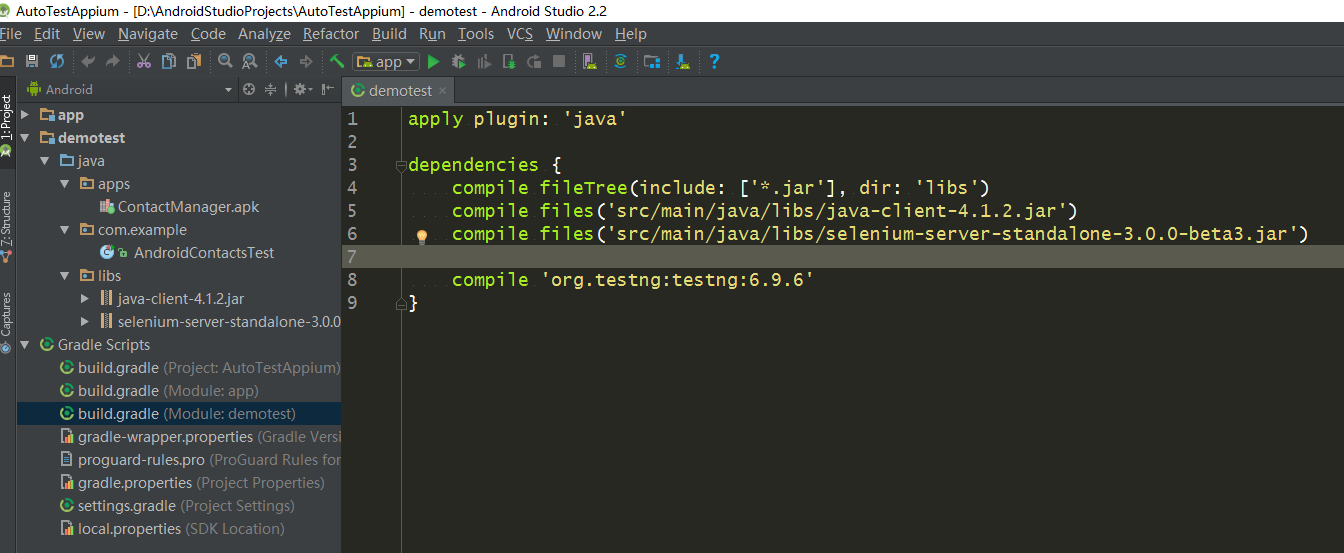Sync Project with Gradle Files icon

tap(620, 61)
